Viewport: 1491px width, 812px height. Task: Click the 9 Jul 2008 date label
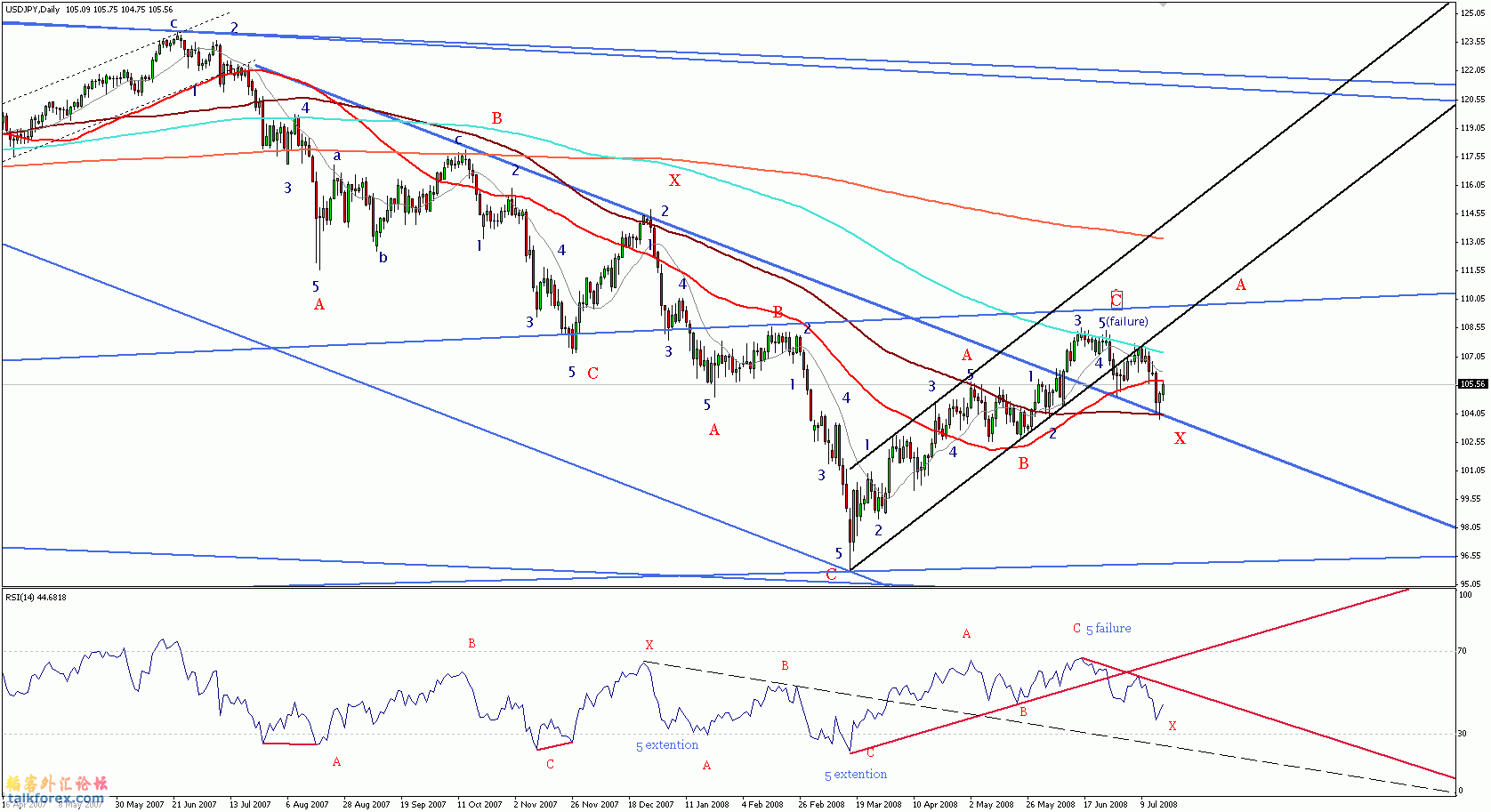(1159, 805)
